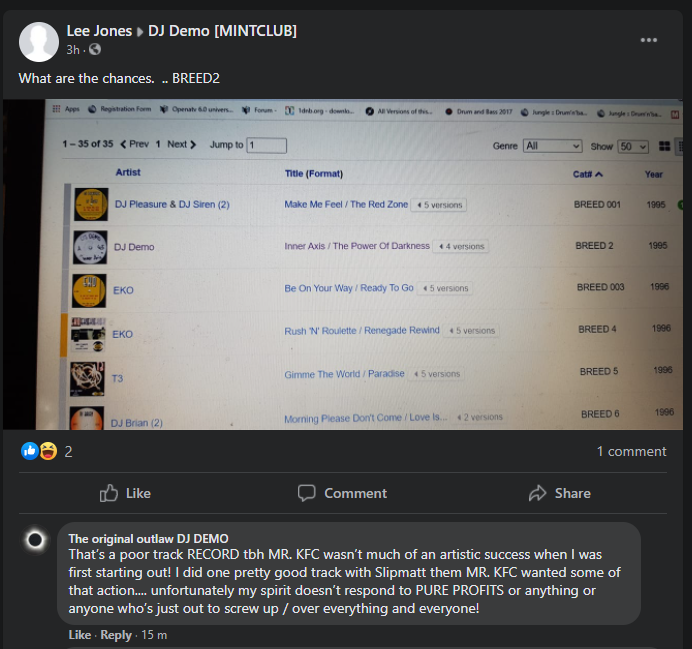Open All Versions of this bookmark
Viewport: 692px width, 649px height.
(x=399, y=111)
